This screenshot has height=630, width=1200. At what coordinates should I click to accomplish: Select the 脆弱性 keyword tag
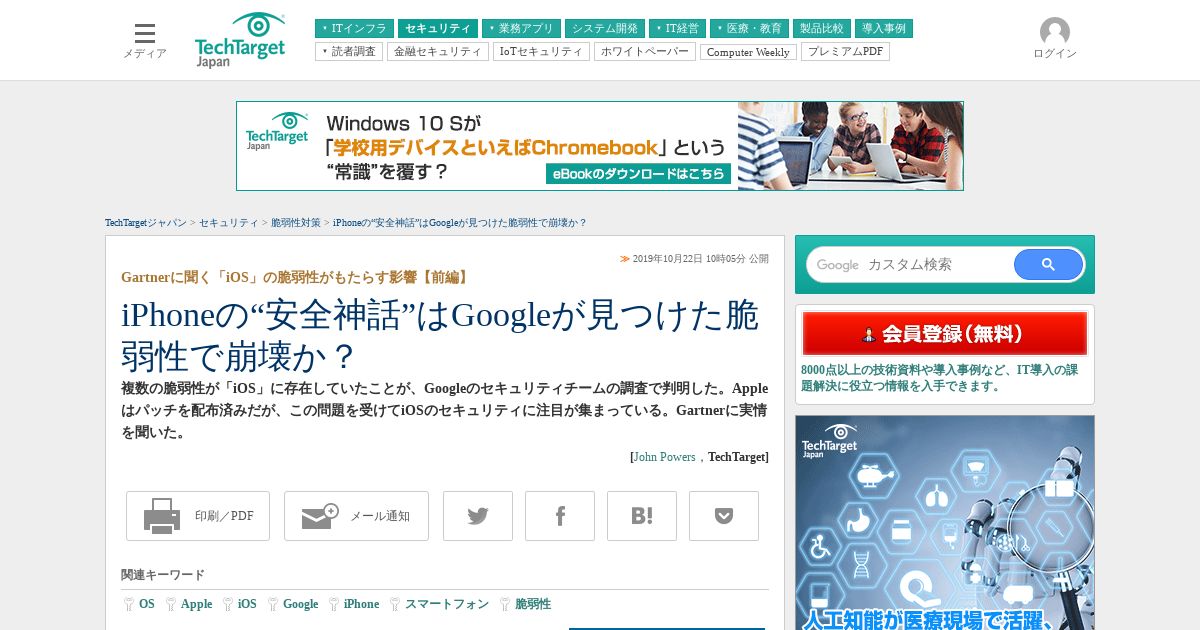pos(532,604)
